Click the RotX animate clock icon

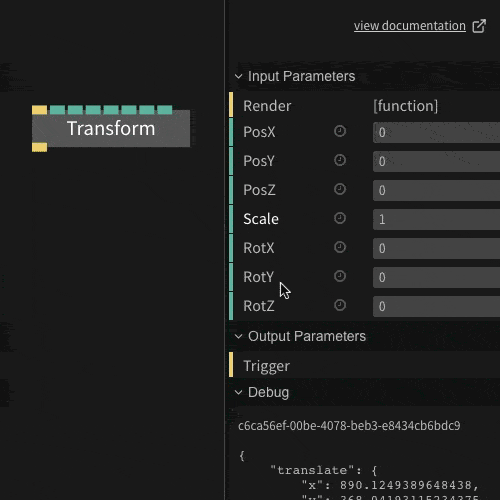(340, 247)
